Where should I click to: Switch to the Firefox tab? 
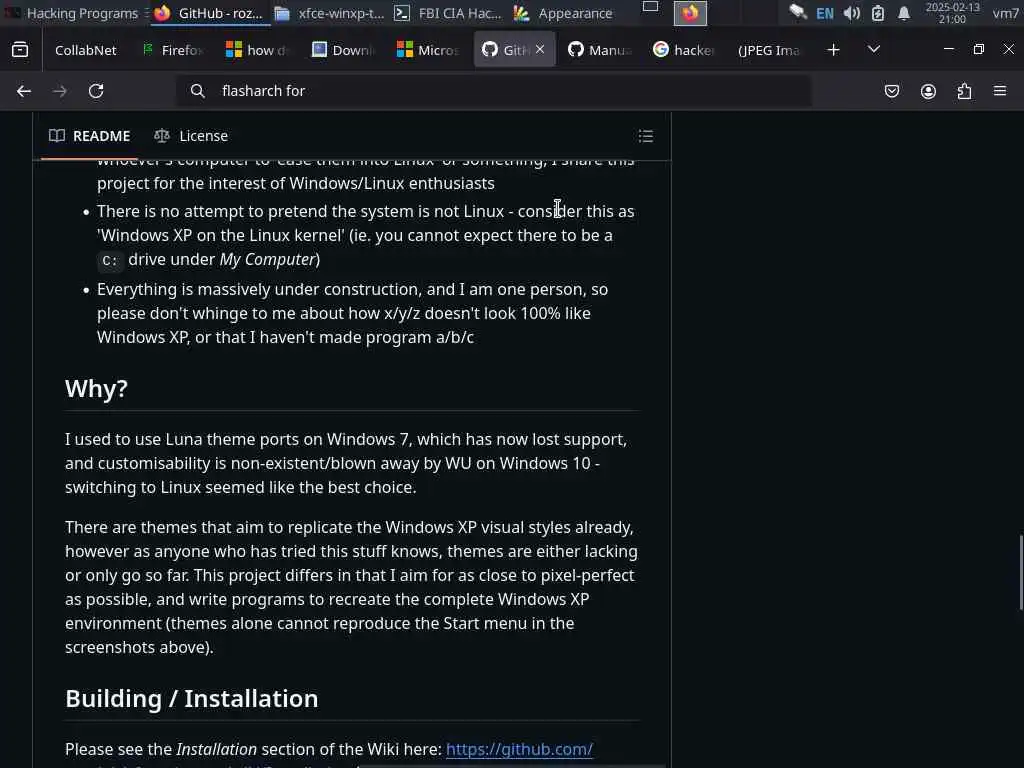coord(172,50)
